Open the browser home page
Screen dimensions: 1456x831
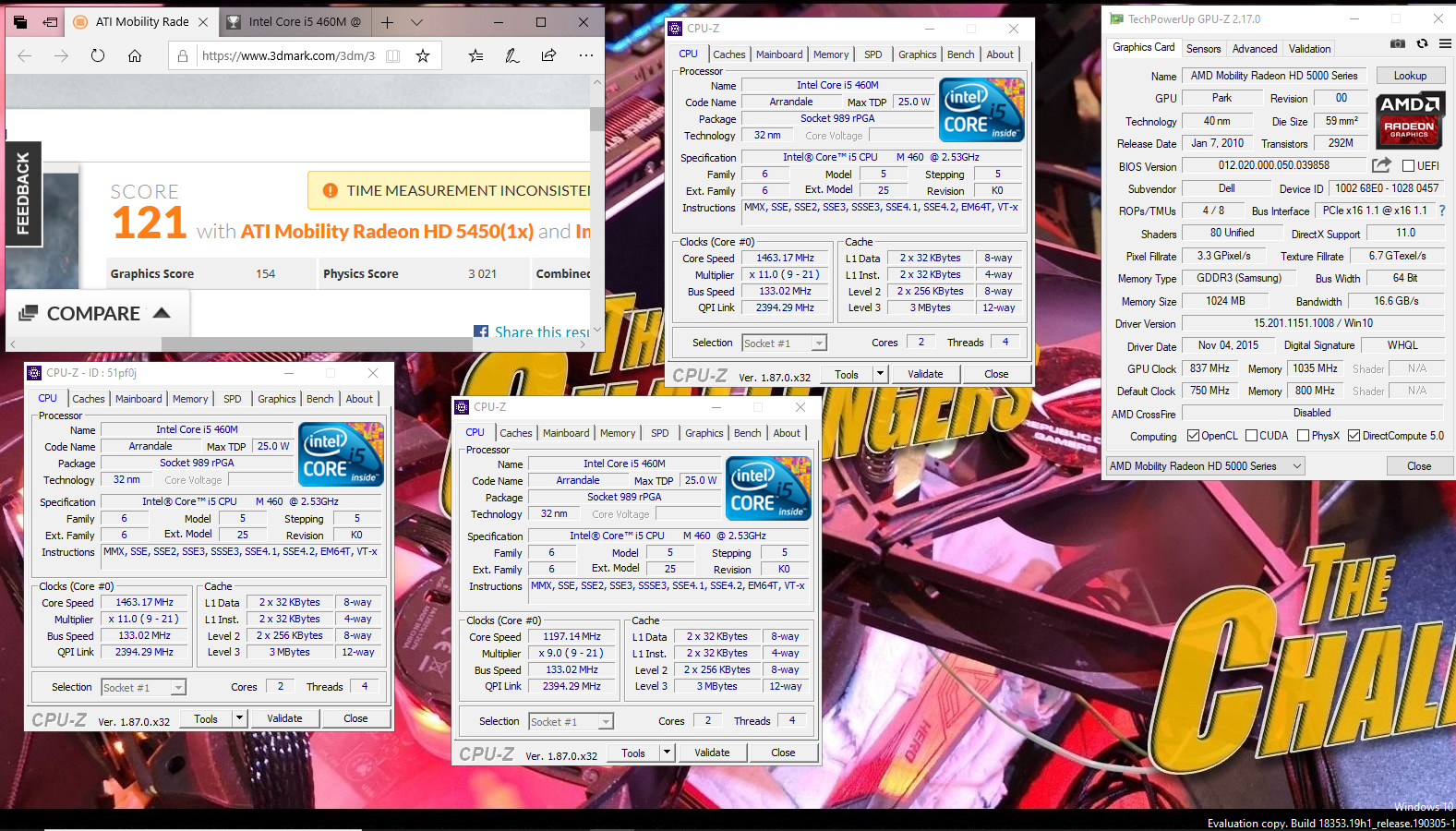click(x=135, y=55)
